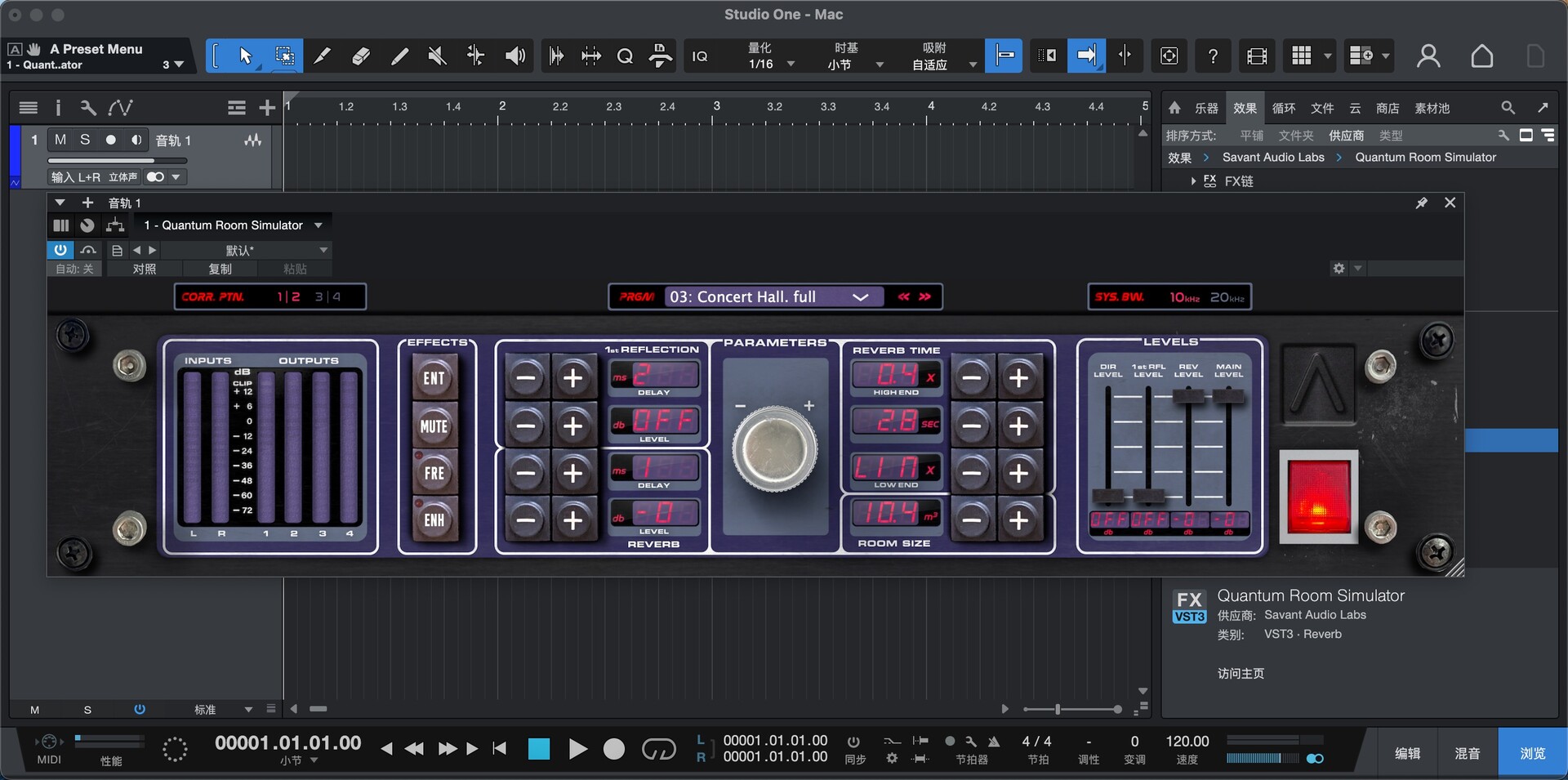
Task: Select the Listen (speaker) tool
Action: tap(514, 56)
